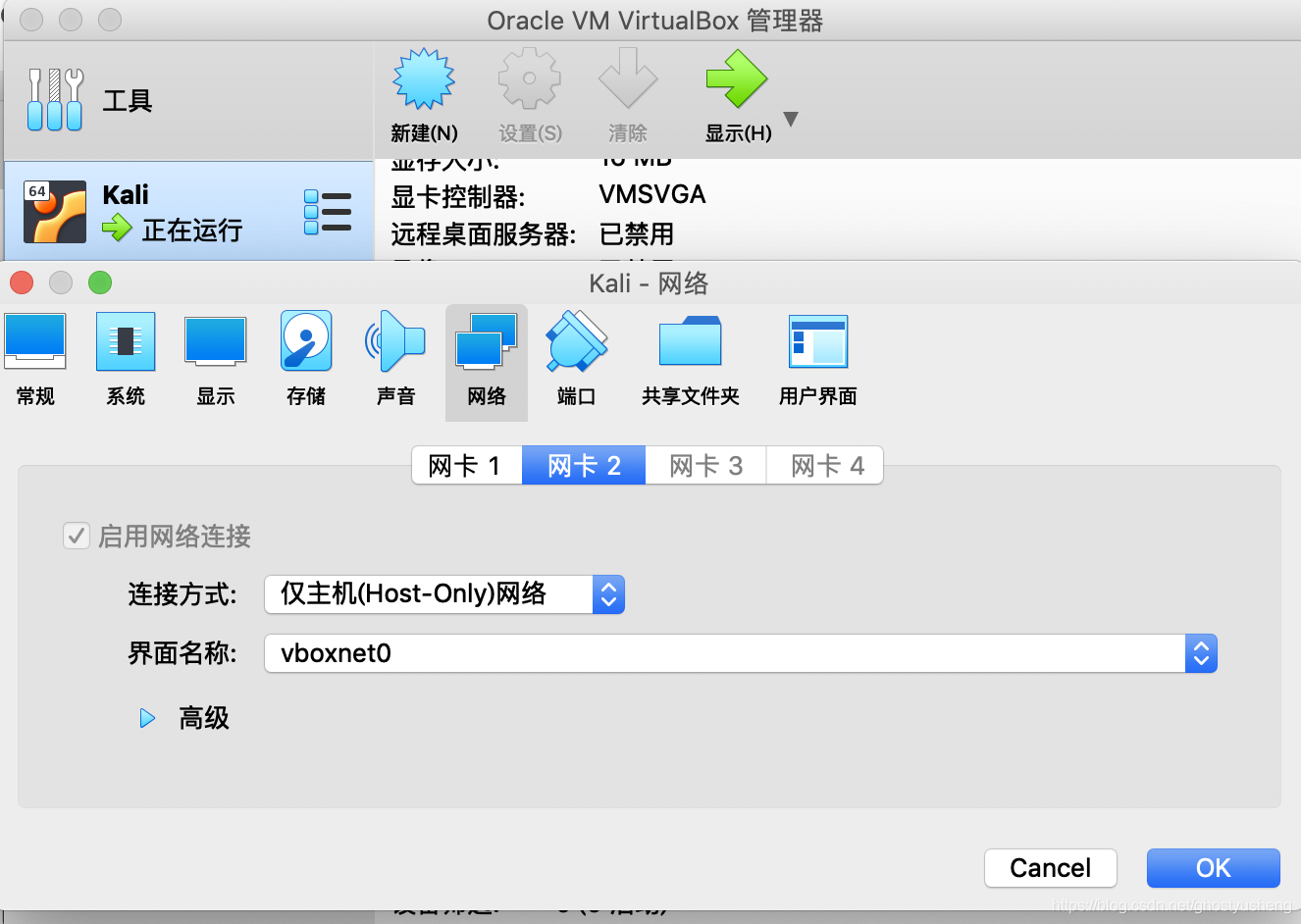Screen dimensions: 1301x924
Task: Click the 正在运行 running status text
Action: (x=192, y=231)
